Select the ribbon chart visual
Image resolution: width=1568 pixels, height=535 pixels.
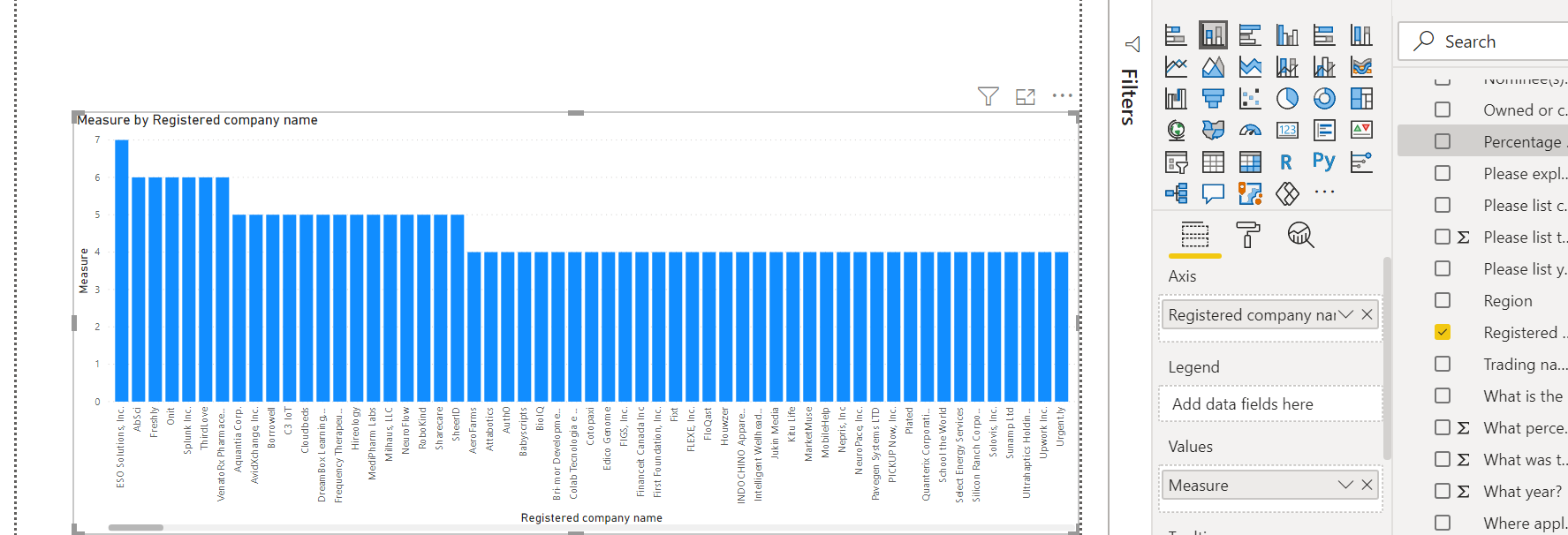1361,67
